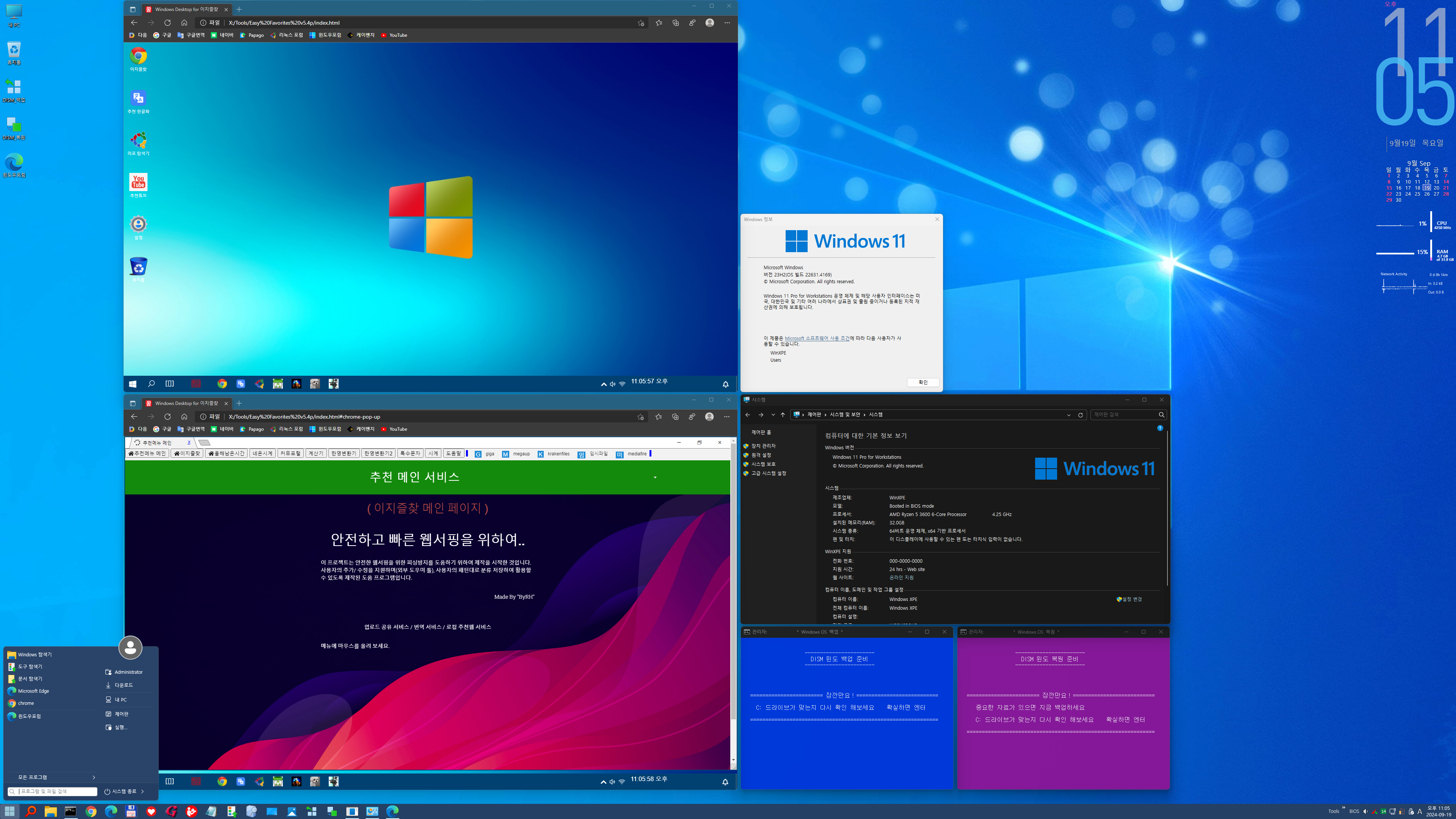Click the YouTube bookmark in top Edge window

[394, 35]
